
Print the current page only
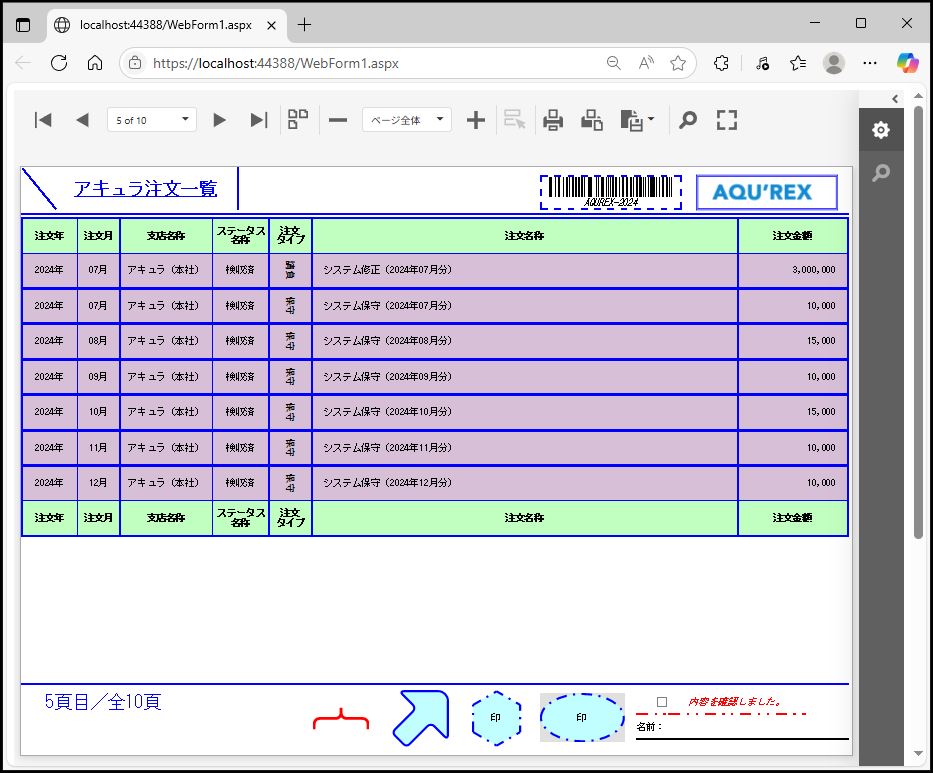592,120
